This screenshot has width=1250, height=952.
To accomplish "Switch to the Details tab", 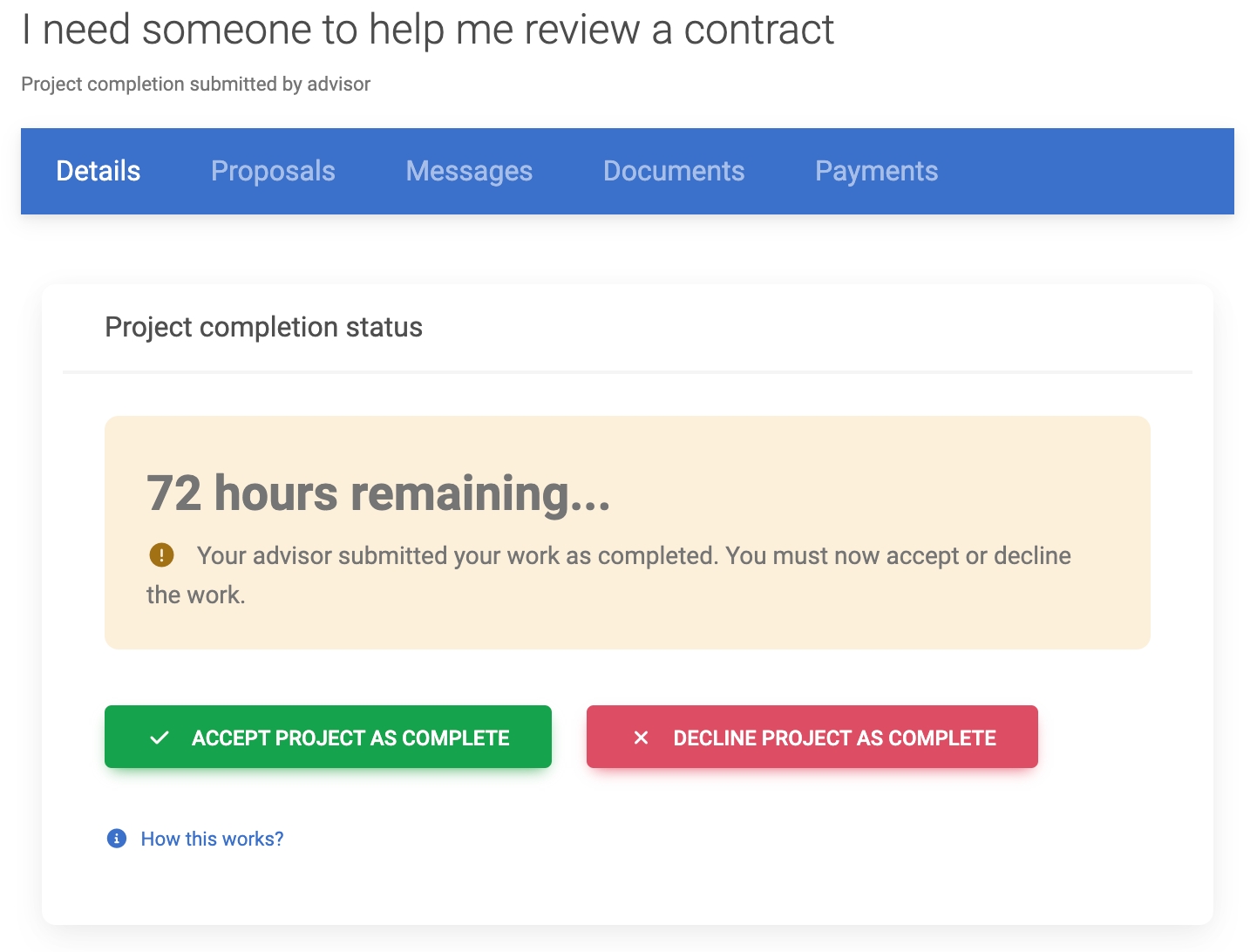I will tap(99, 171).
